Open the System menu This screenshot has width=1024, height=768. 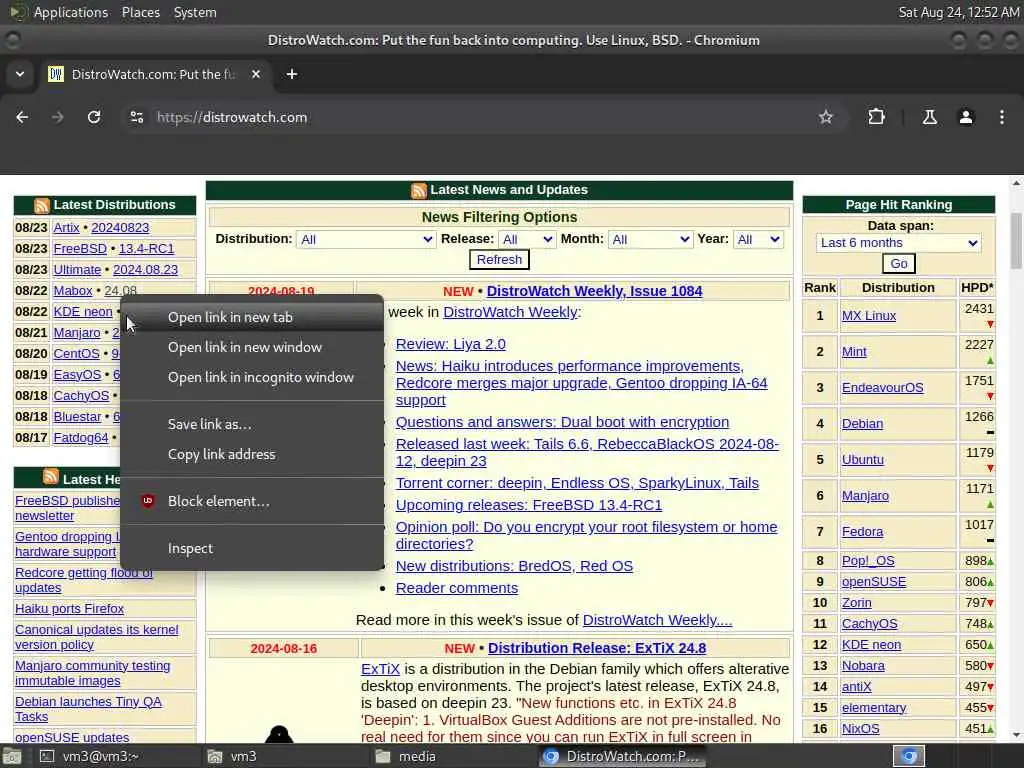(195, 12)
